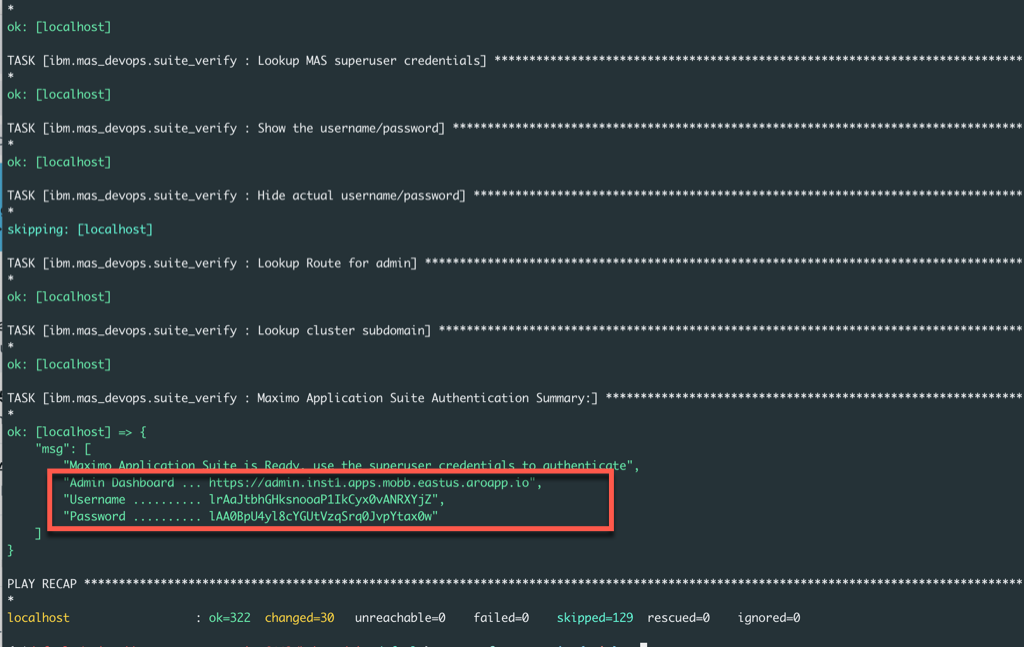Select the 'Show the username/password' task text

tap(350, 128)
